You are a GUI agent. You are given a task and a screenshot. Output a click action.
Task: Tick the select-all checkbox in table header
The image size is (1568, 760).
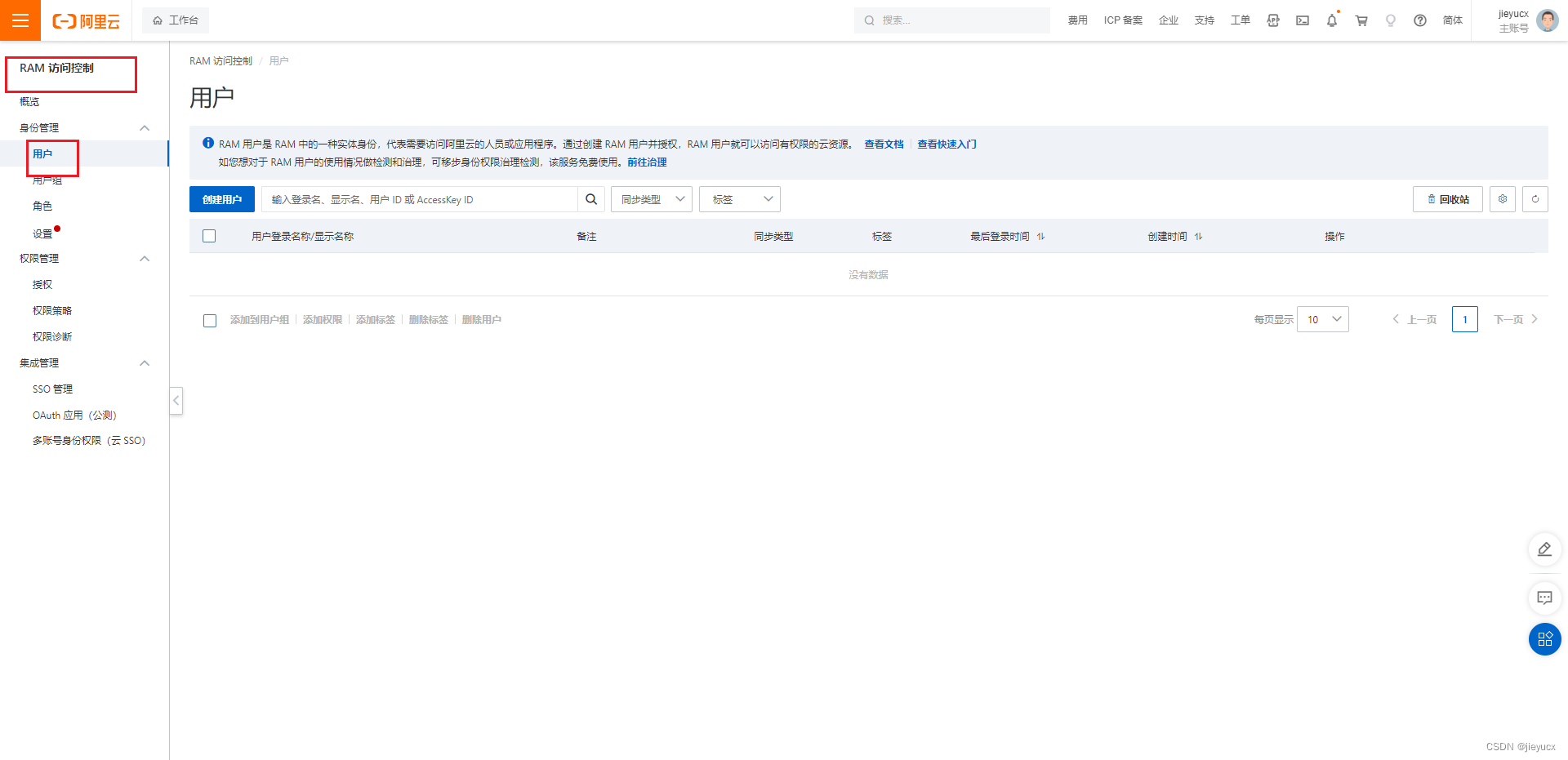pyautogui.click(x=209, y=236)
